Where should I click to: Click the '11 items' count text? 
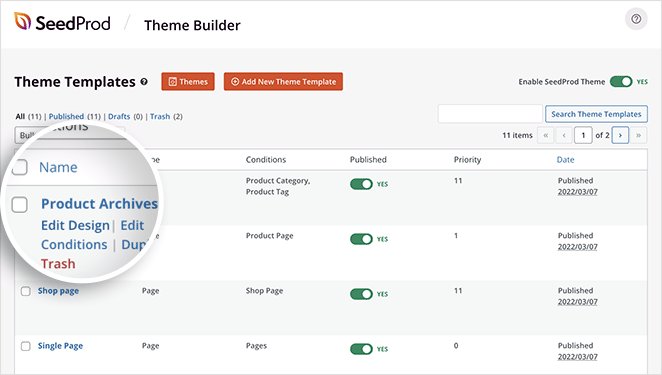click(517, 135)
